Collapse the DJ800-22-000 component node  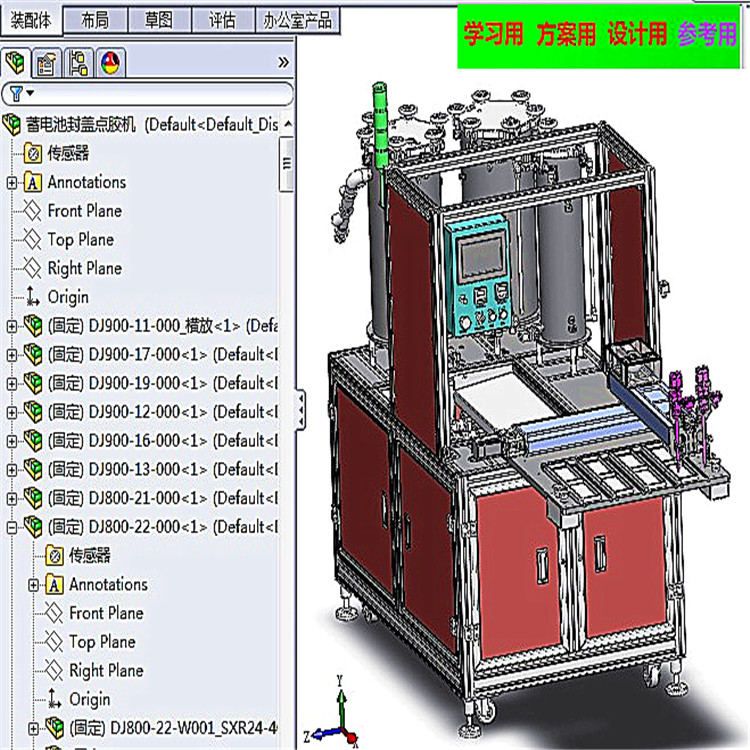coord(11,527)
